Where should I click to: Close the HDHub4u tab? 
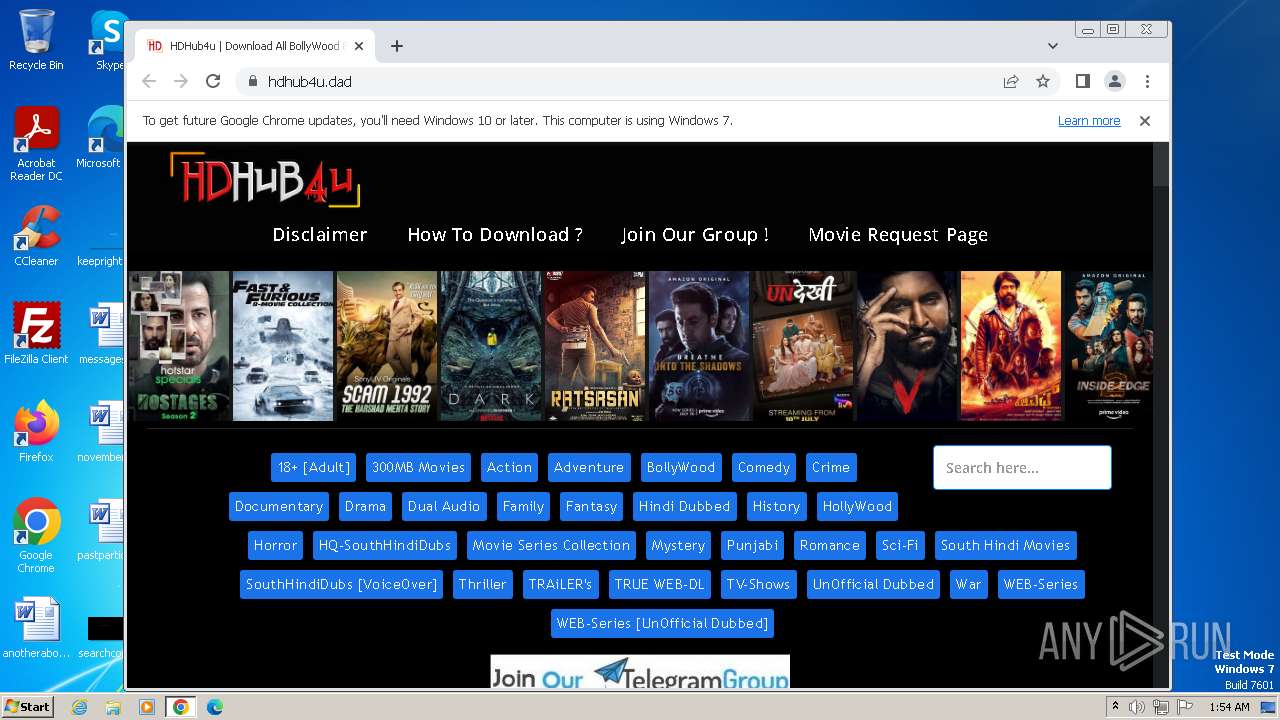(358, 46)
